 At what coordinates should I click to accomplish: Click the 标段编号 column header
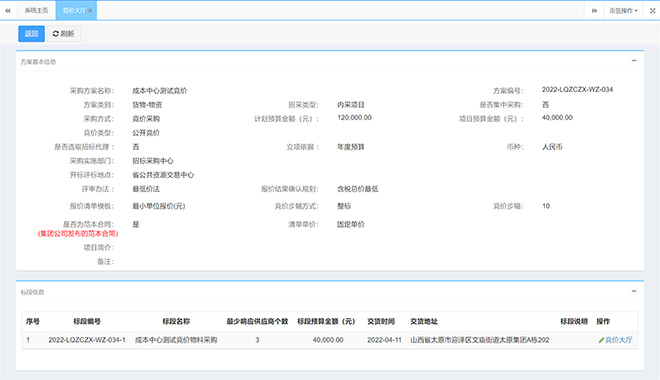[x=87, y=322]
